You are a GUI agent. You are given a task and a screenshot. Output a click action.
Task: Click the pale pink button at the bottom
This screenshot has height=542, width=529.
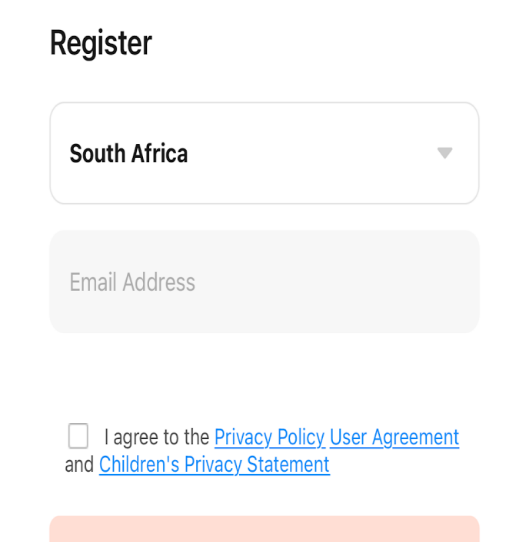(x=264, y=529)
